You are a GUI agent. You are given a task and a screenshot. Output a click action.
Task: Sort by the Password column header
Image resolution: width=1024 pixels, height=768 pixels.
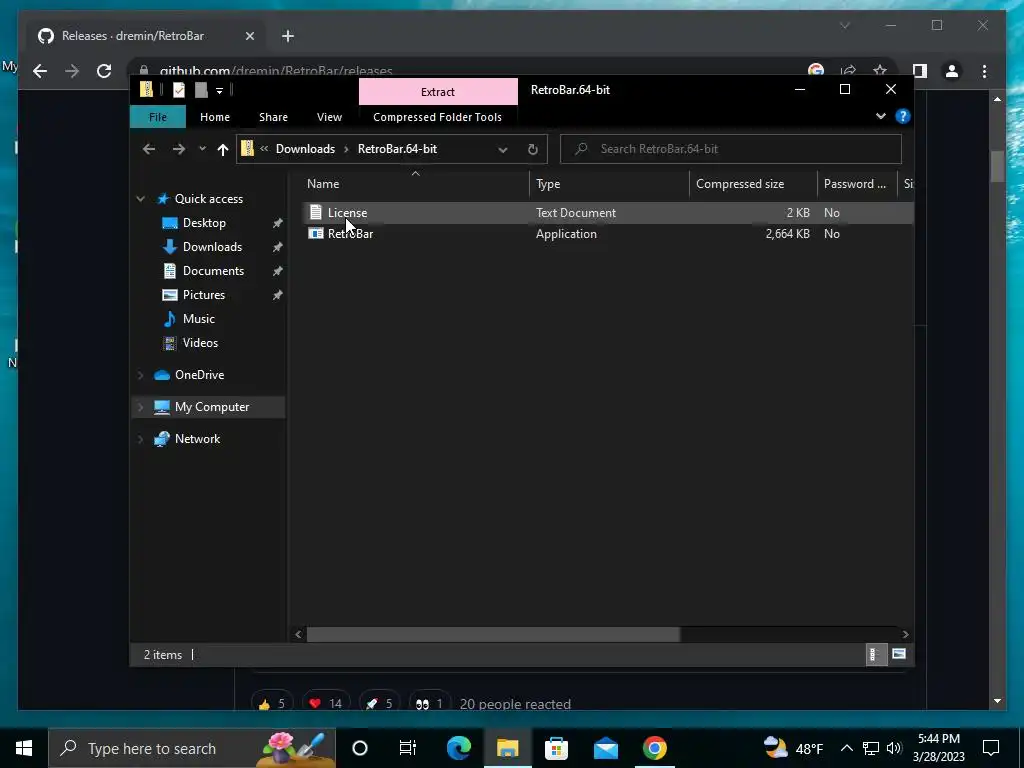857,184
